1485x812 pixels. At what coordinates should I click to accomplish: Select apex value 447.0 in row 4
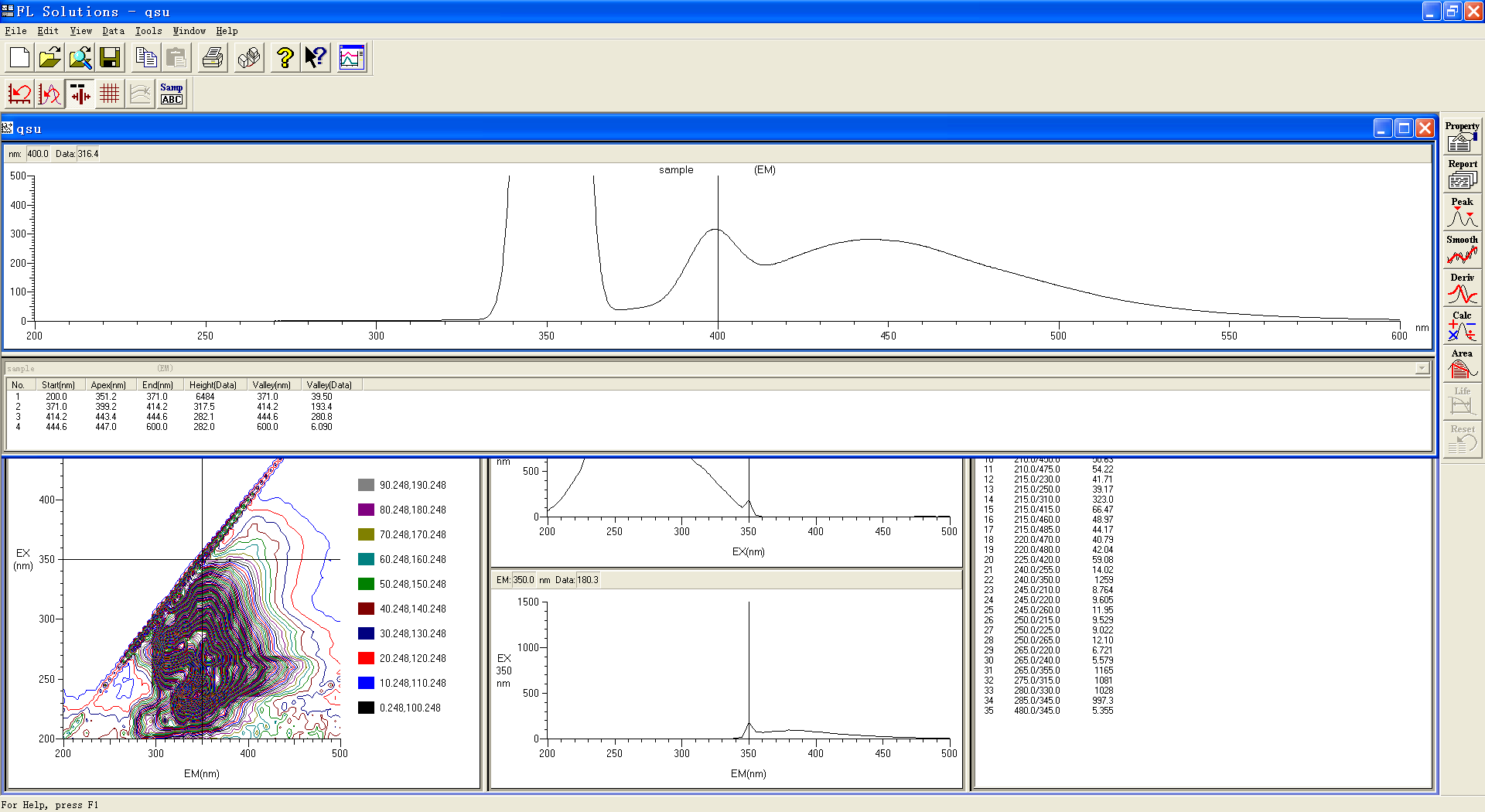(x=106, y=427)
